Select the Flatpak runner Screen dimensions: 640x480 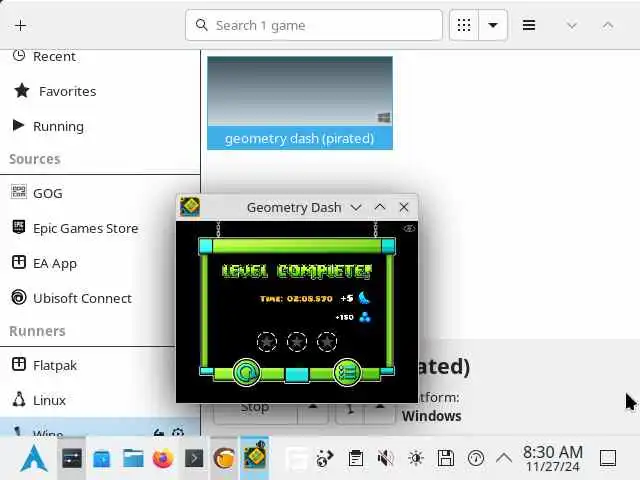click(x=88, y=365)
